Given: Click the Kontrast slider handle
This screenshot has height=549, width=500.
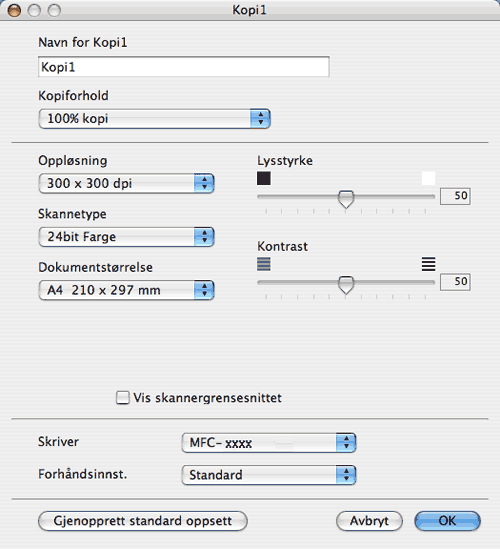Looking at the screenshot, I should click(x=346, y=285).
